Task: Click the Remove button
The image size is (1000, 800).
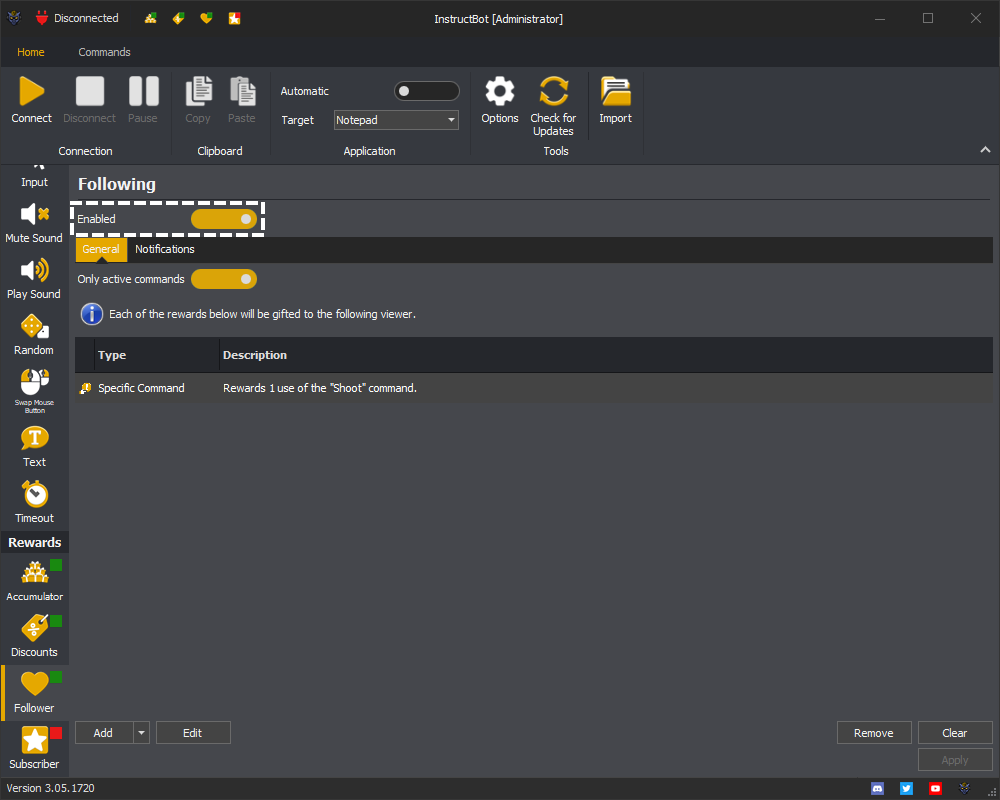Action: 874,733
